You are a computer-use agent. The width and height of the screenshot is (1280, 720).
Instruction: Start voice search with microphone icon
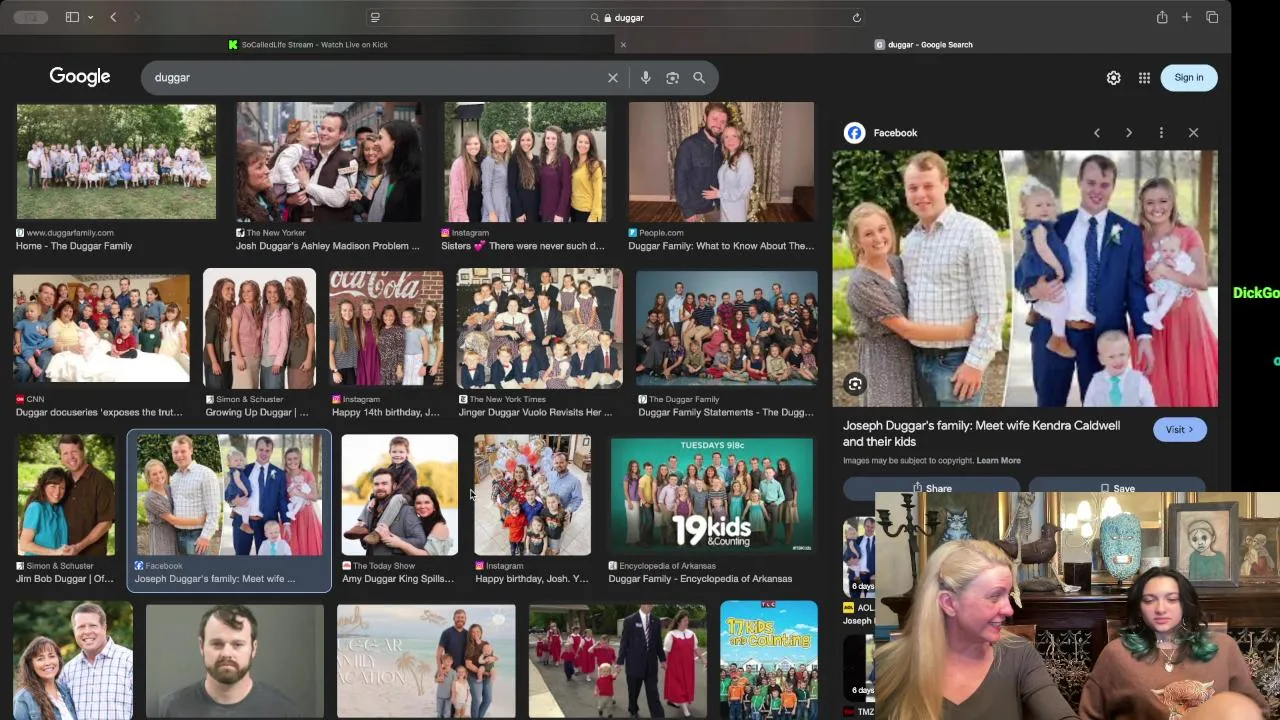[646, 77]
